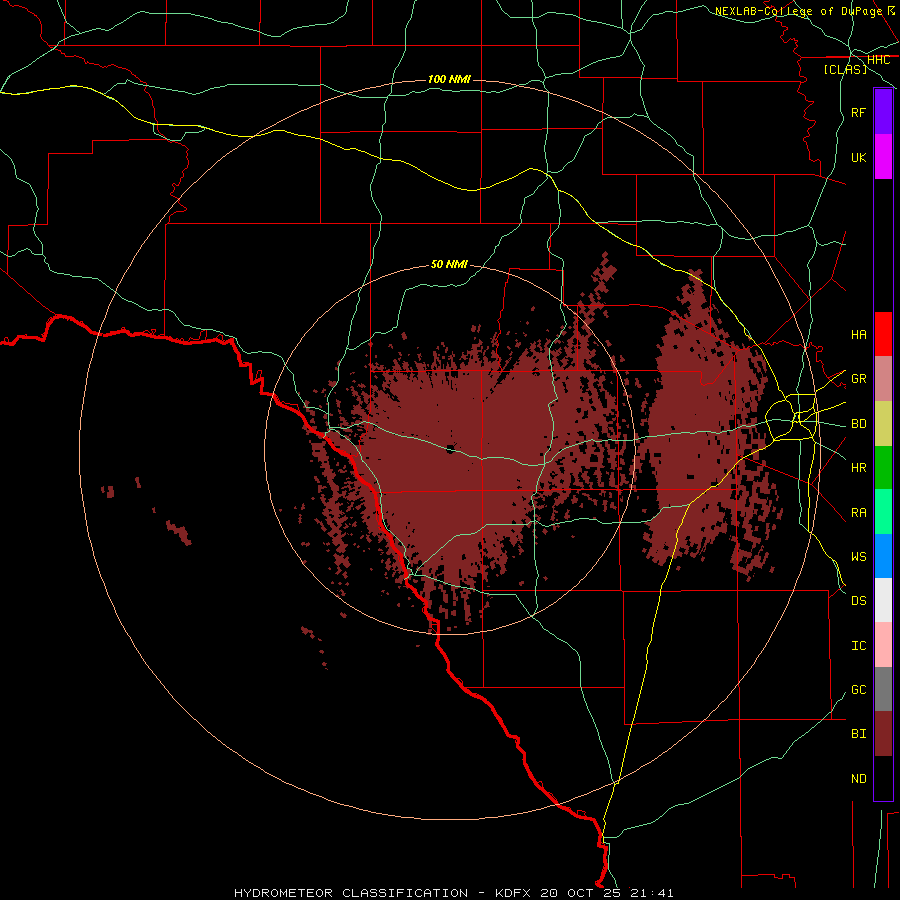Click the 21:41 timestamp

651,893
